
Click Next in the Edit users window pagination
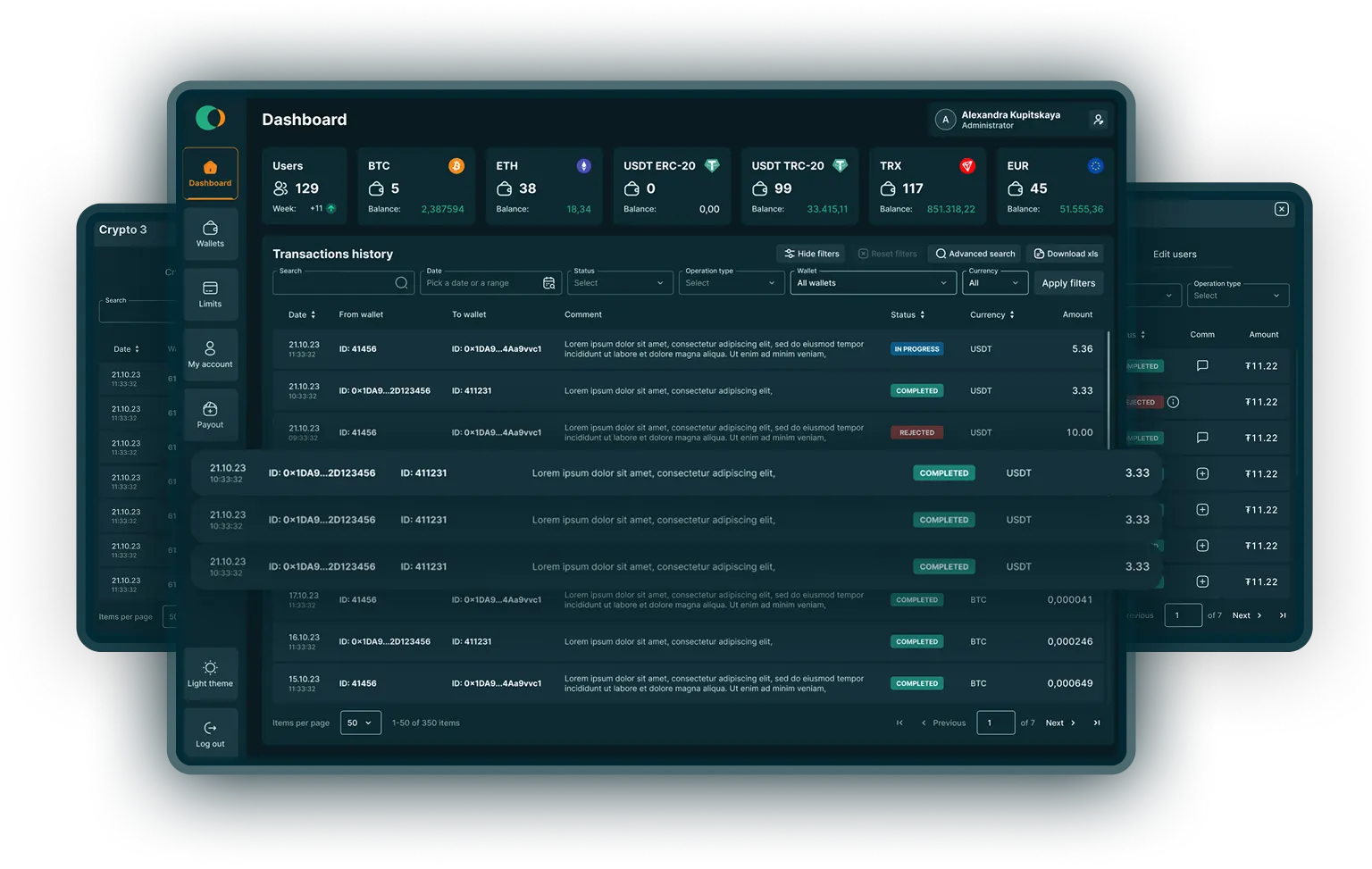[x=1247, y=615]
